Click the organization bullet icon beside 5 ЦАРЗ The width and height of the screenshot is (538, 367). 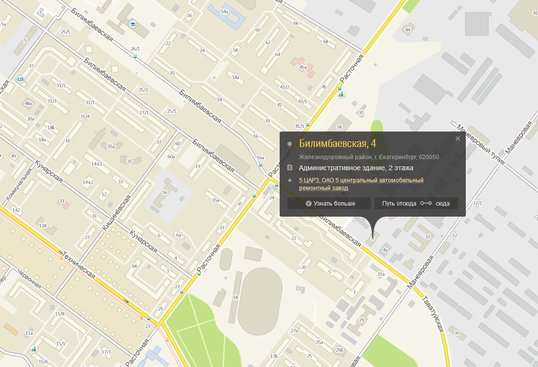click(x=290, y=180)
